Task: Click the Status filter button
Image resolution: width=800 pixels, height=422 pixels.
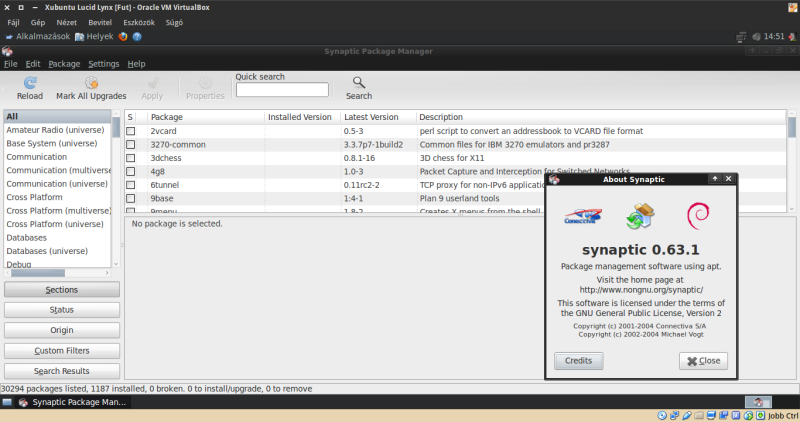Action: click(62, 310)
